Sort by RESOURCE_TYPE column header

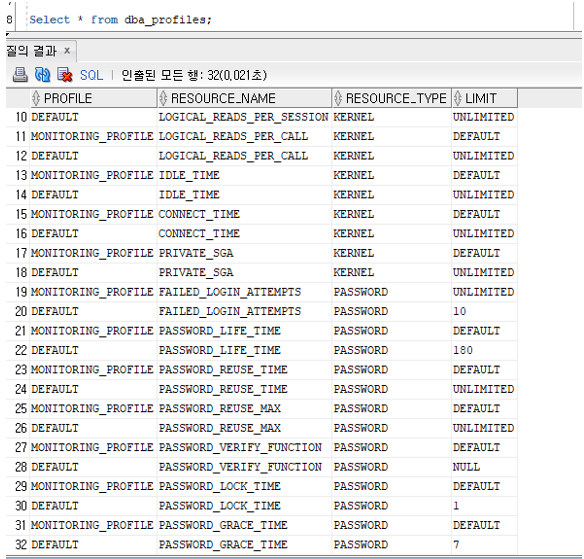[x=391, y=98]
